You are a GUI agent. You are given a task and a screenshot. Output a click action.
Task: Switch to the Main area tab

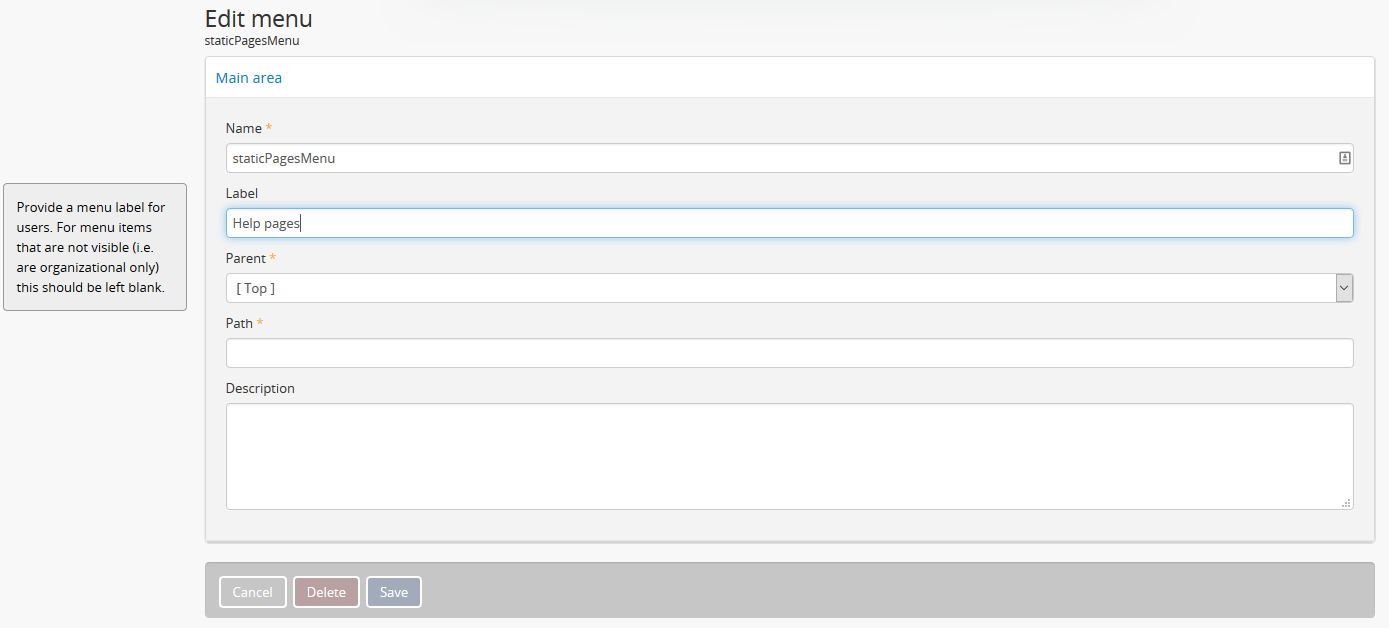point(249,78)
